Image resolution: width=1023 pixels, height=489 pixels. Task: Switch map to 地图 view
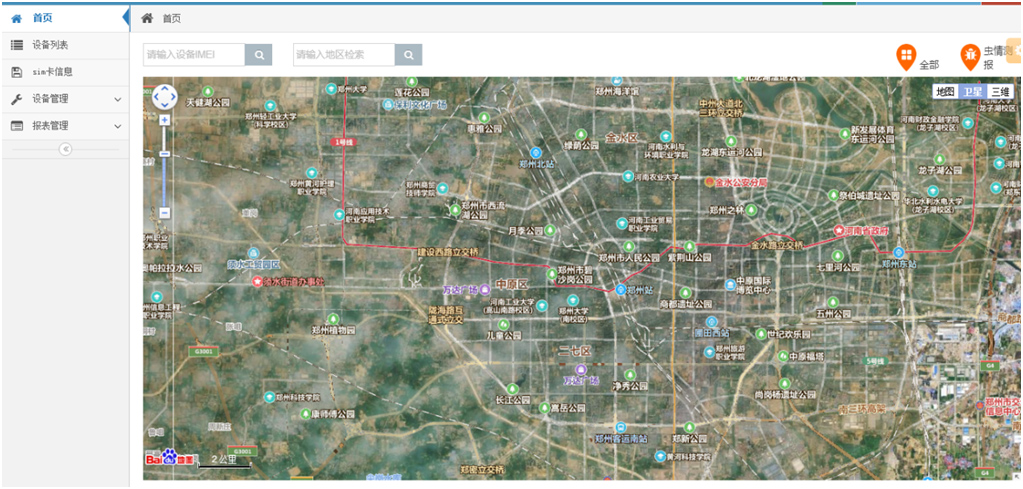coord(945,92)
